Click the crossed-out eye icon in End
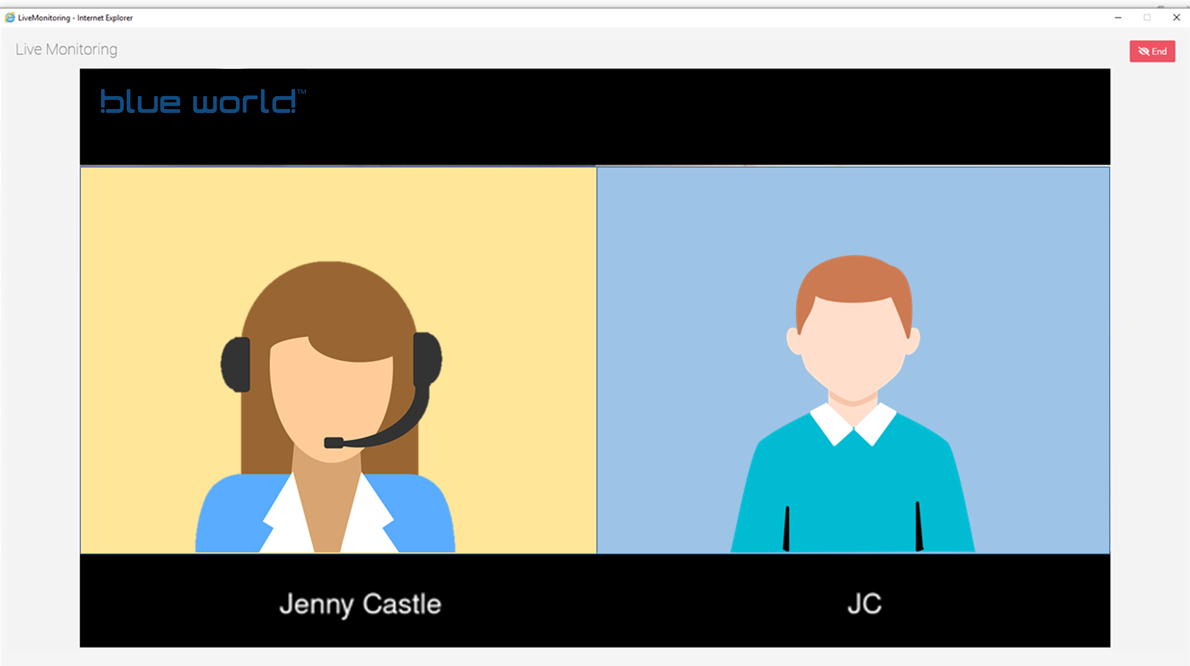Screen dimensions: 1190x666 [x=1143, y=52]
